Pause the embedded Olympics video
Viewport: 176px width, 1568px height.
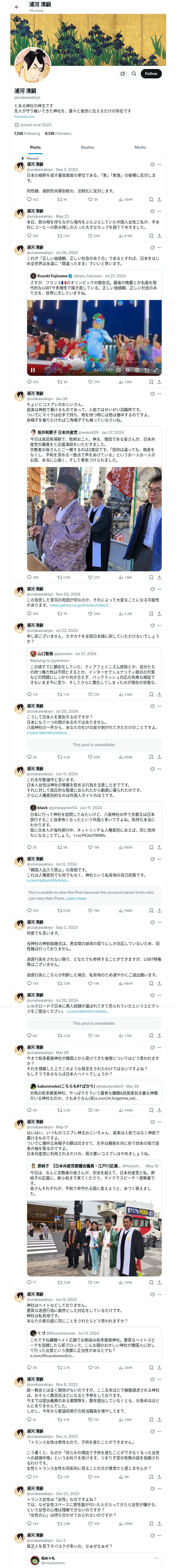33,370
